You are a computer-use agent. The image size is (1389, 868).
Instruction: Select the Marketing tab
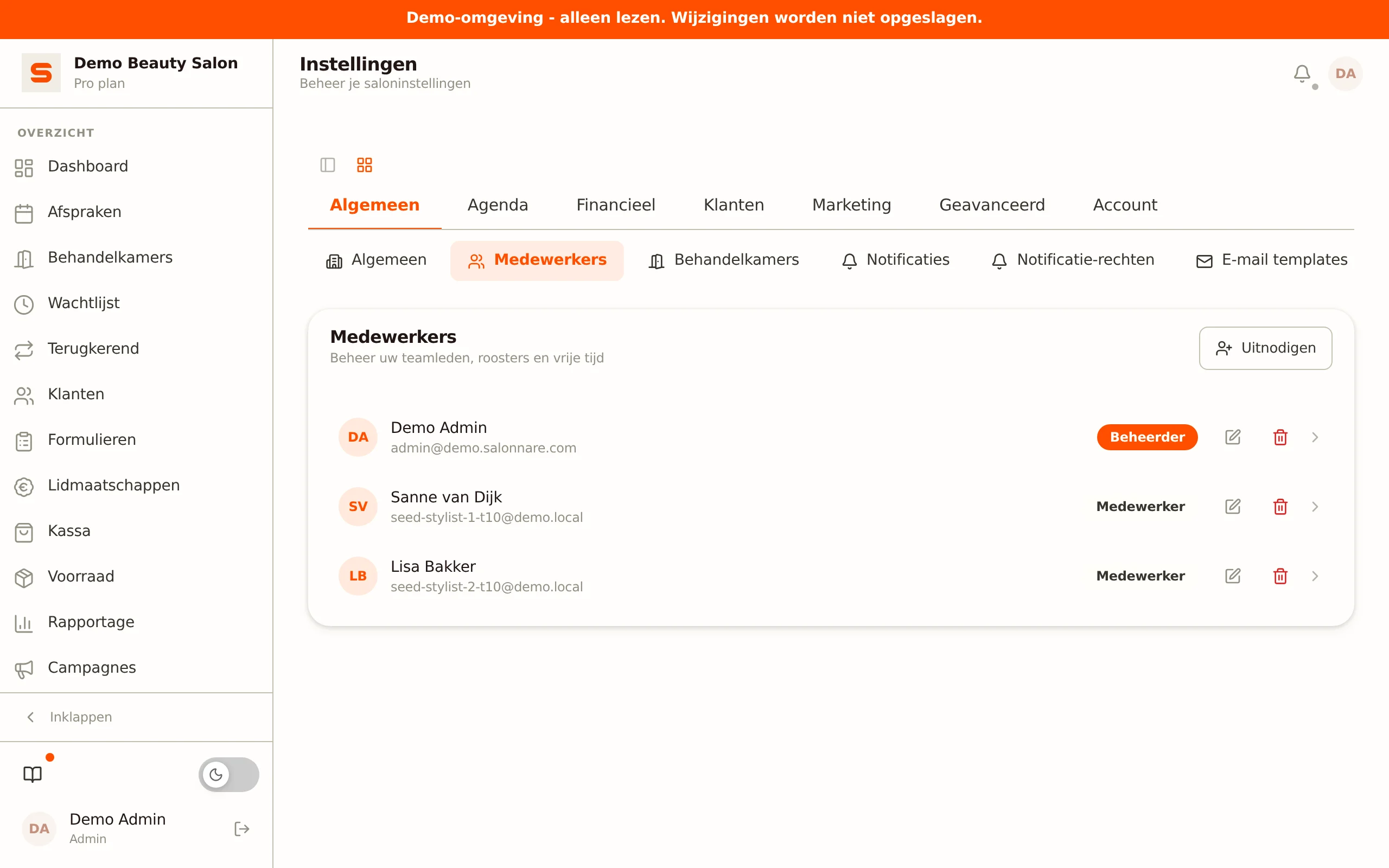(852, 205)
